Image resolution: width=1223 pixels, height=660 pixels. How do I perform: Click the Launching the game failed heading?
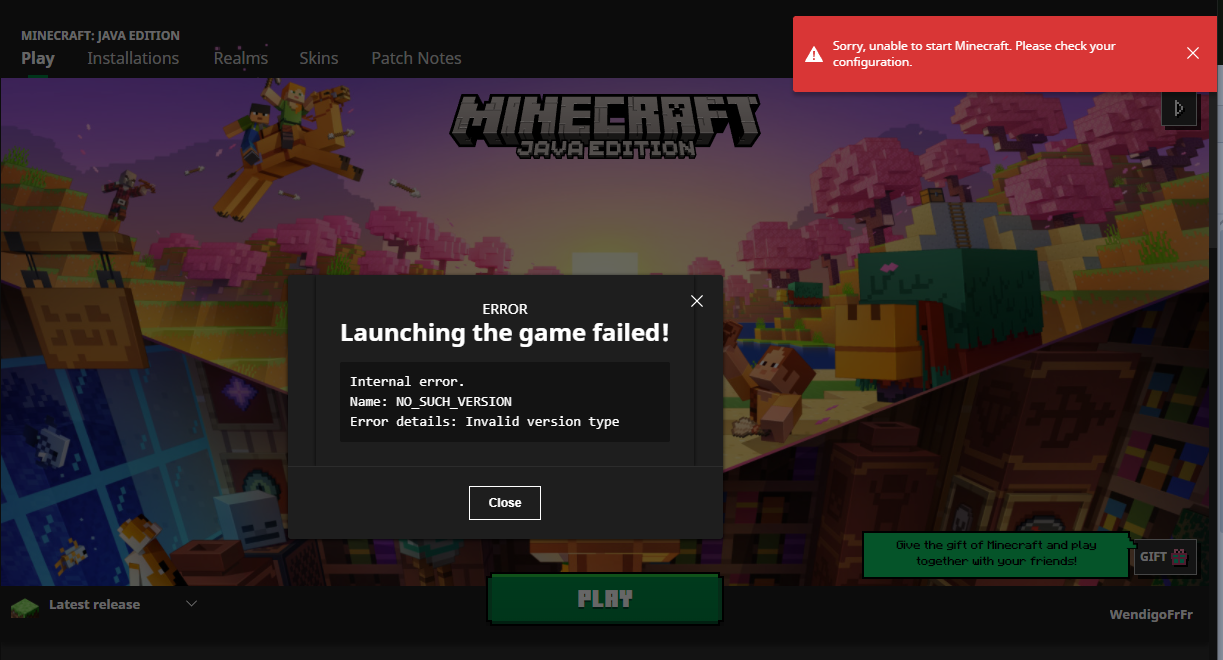(505, 333)
